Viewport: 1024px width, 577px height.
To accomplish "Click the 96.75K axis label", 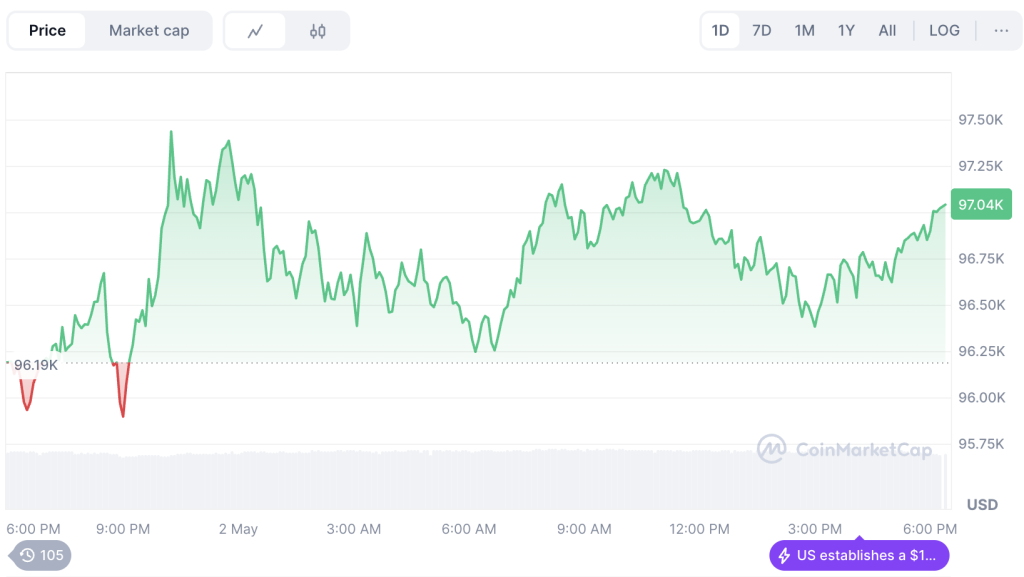I will (981, 258).
